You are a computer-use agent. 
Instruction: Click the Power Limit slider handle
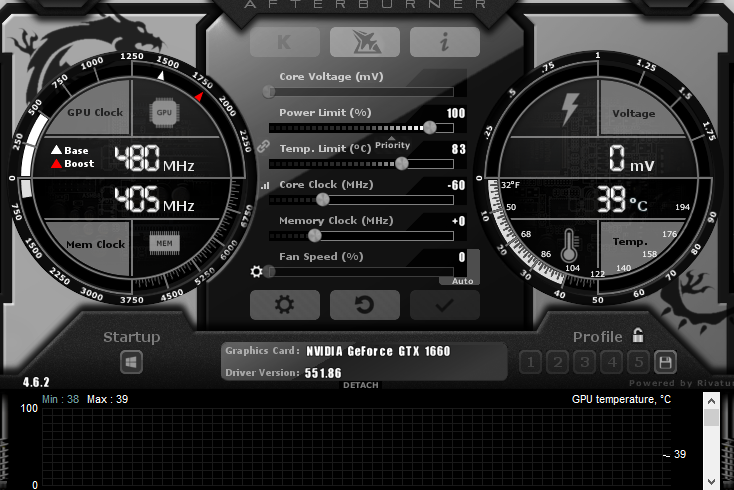(x=430, y=127)
